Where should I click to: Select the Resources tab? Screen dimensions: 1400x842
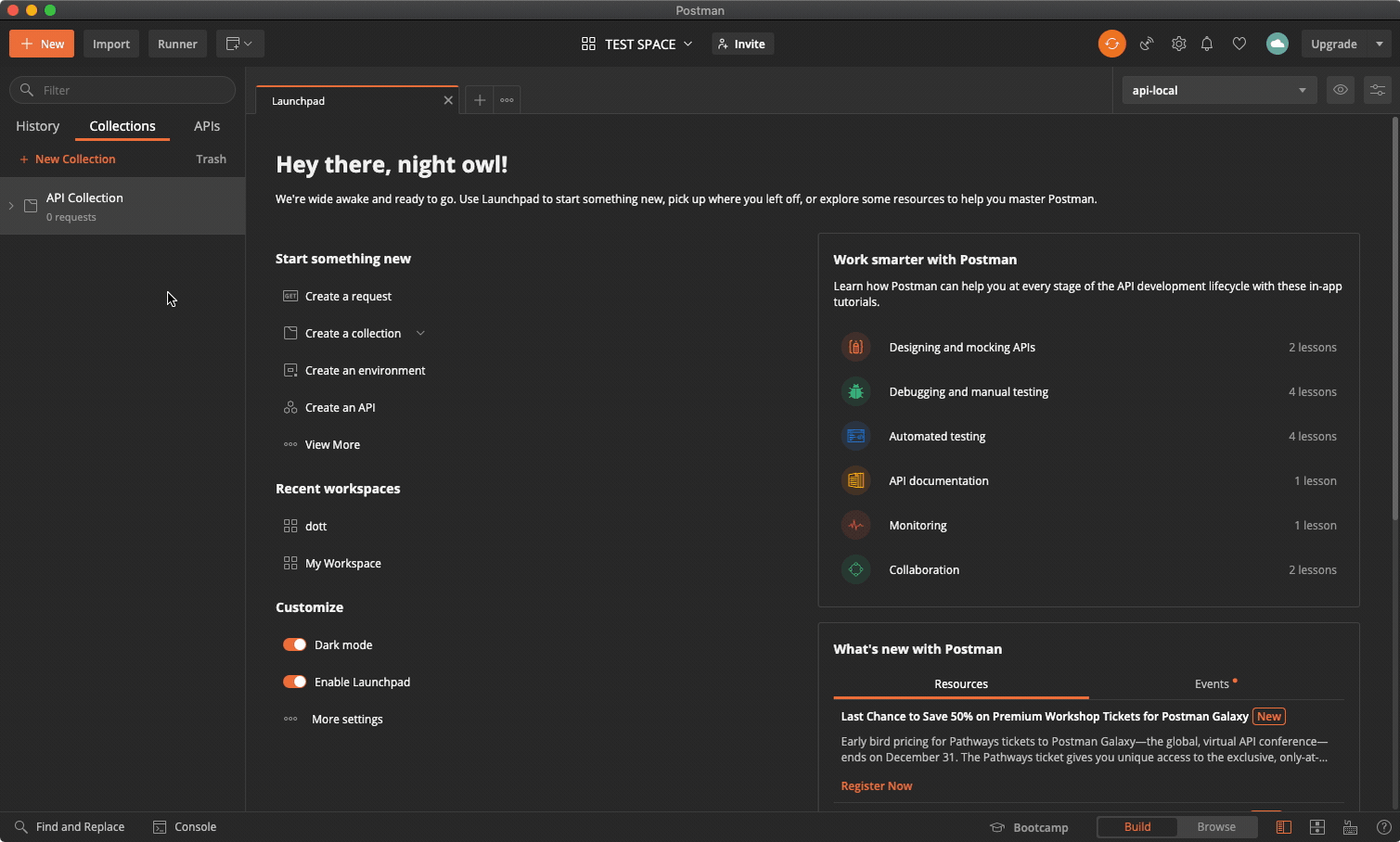(961, 684)
